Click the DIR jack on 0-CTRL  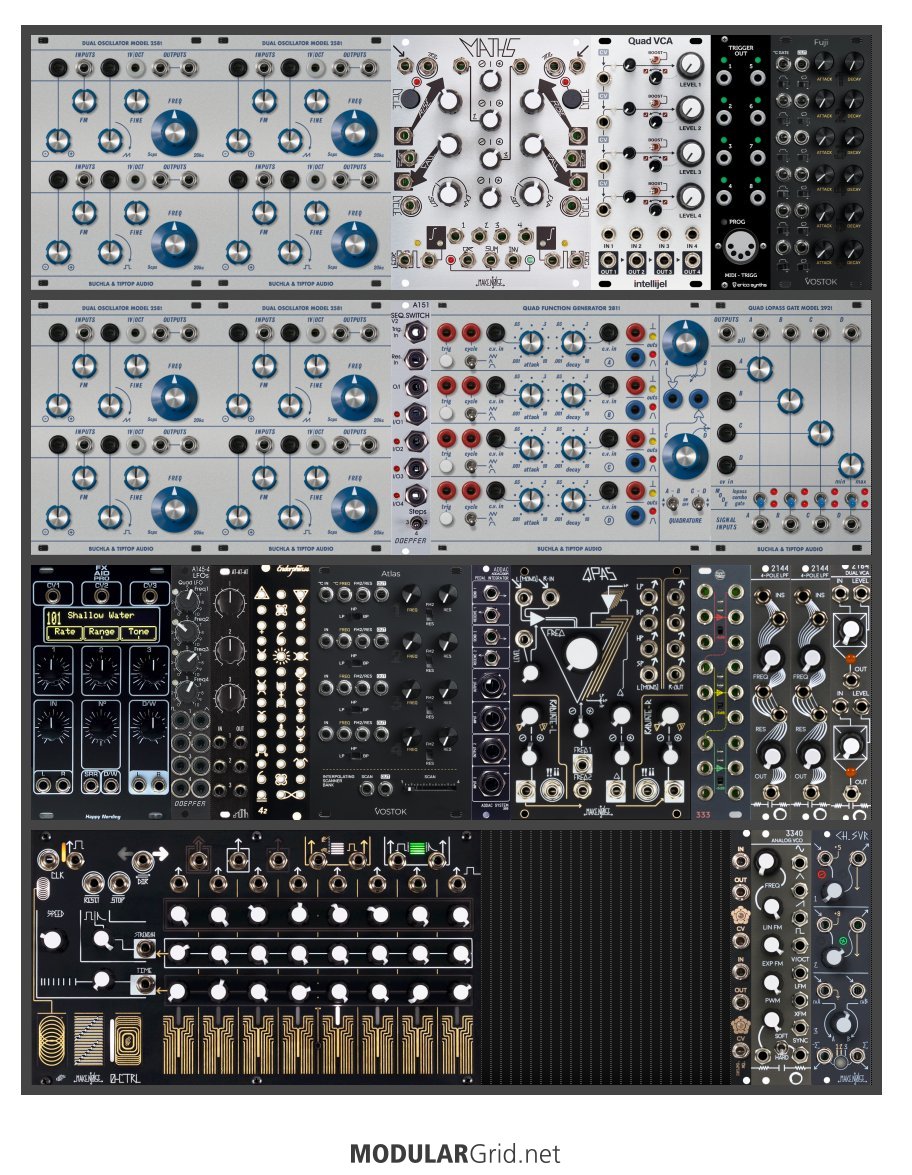143,862
